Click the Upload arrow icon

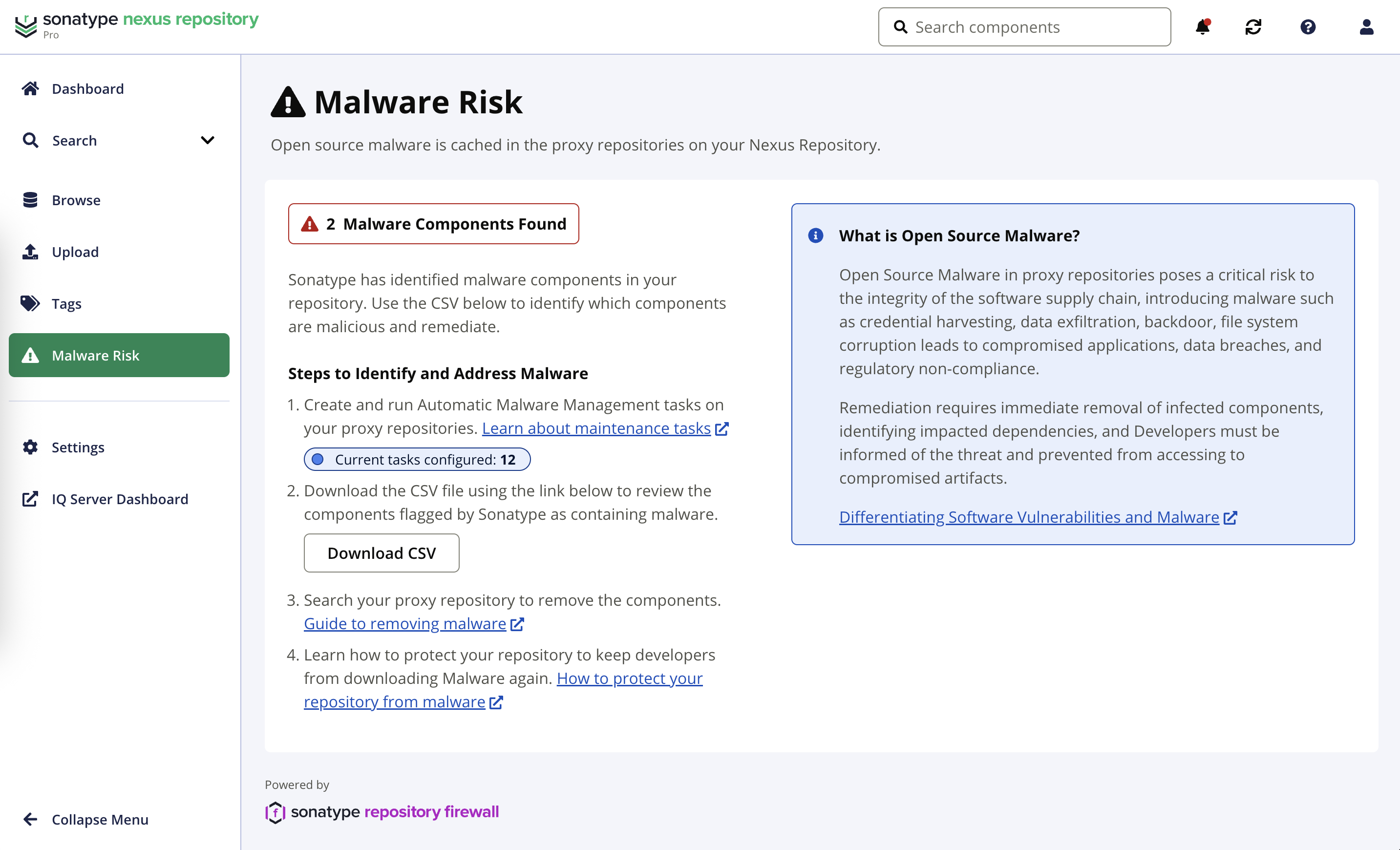(30, 252)
